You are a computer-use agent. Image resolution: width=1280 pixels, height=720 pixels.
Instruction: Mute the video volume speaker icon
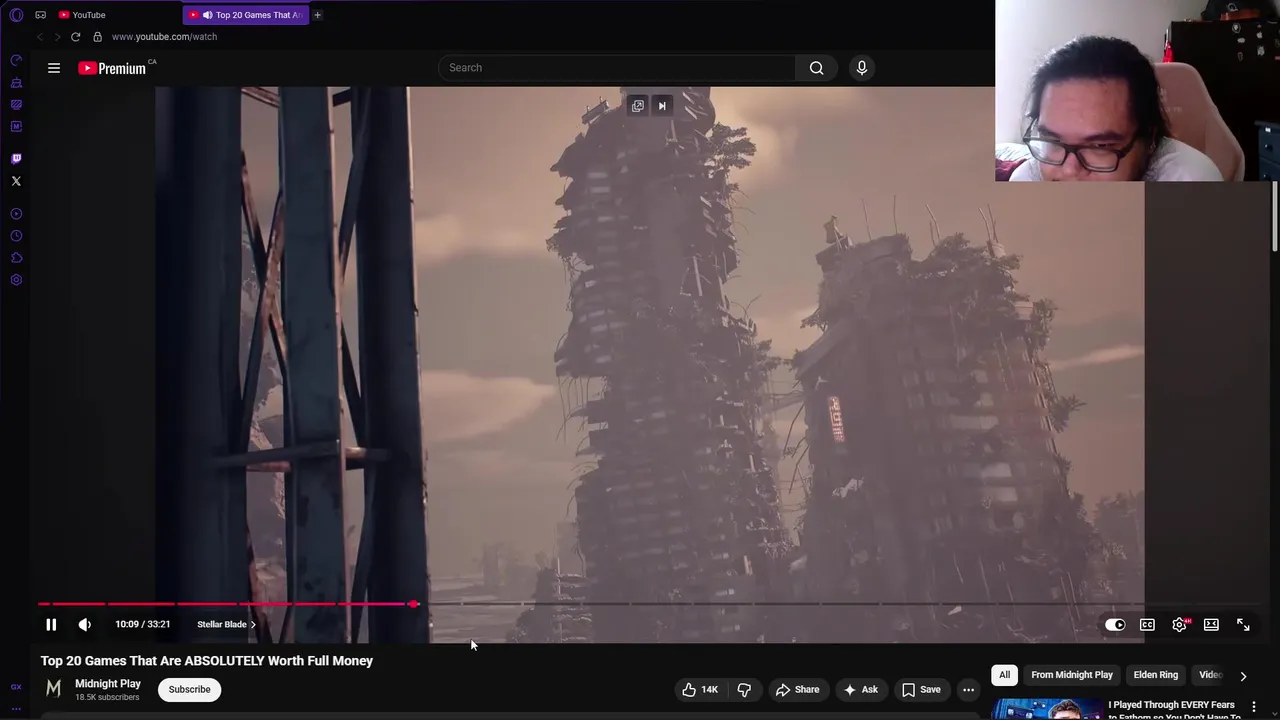click(x=85, y=625)
